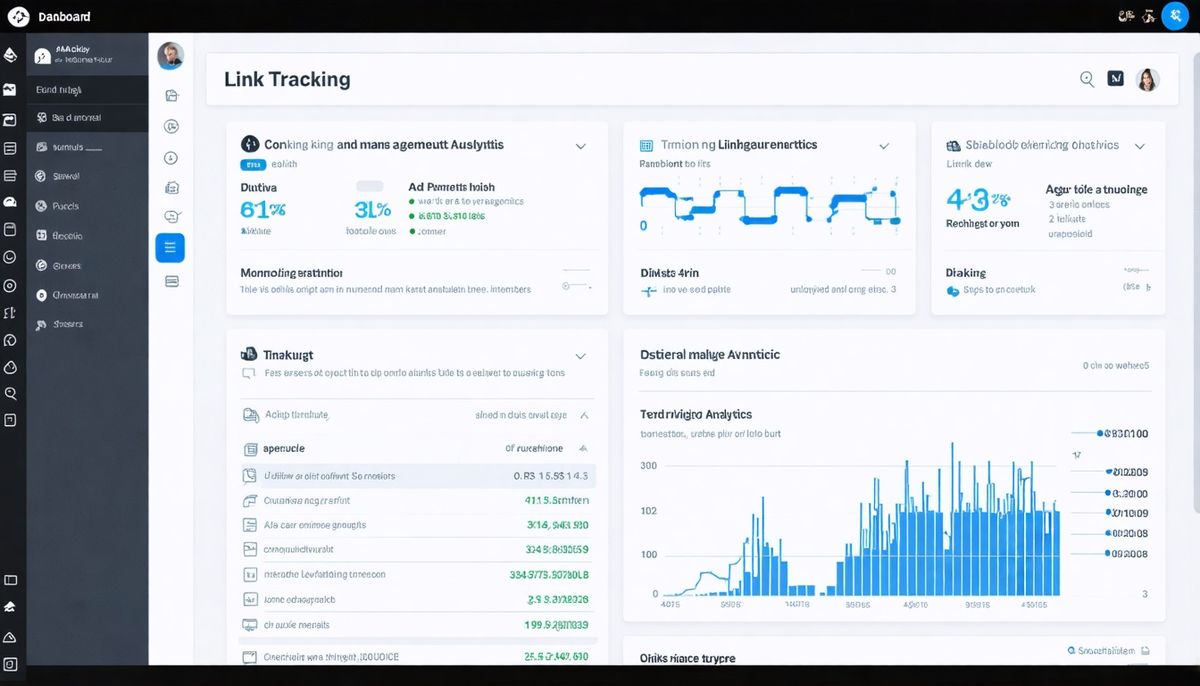Click the blue tag badge under Conking king title
The width and height of the screenshot is (1200, 686).
tap(253, 164)
